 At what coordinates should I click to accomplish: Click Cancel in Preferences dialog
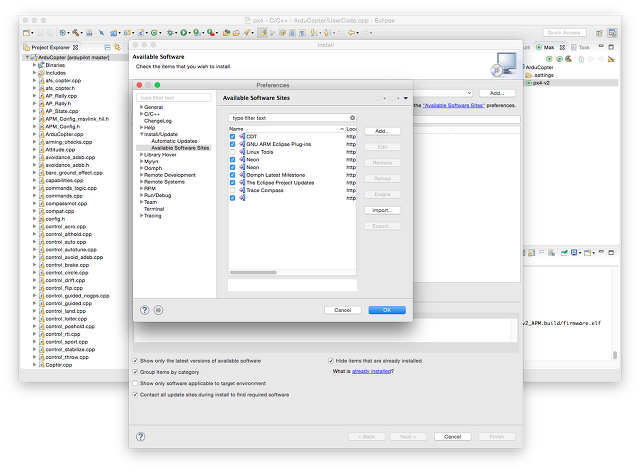(343, 310)
